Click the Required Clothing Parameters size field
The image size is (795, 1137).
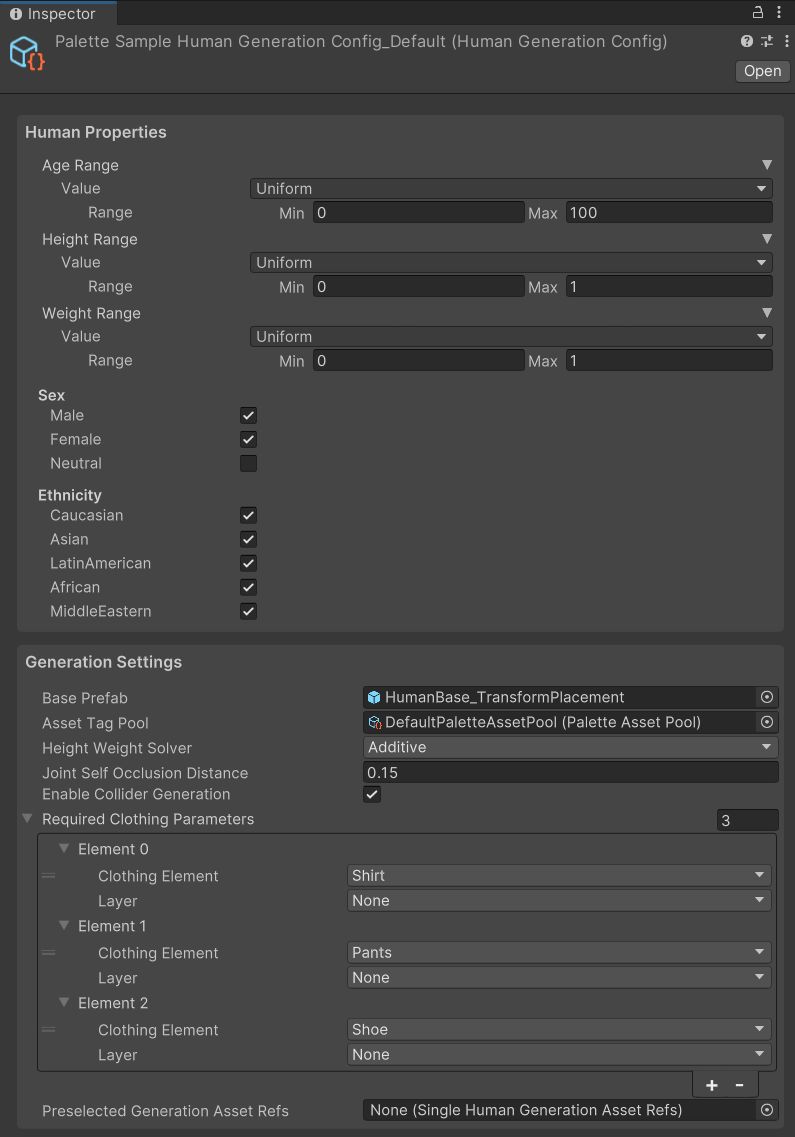[x=747, y=820]
